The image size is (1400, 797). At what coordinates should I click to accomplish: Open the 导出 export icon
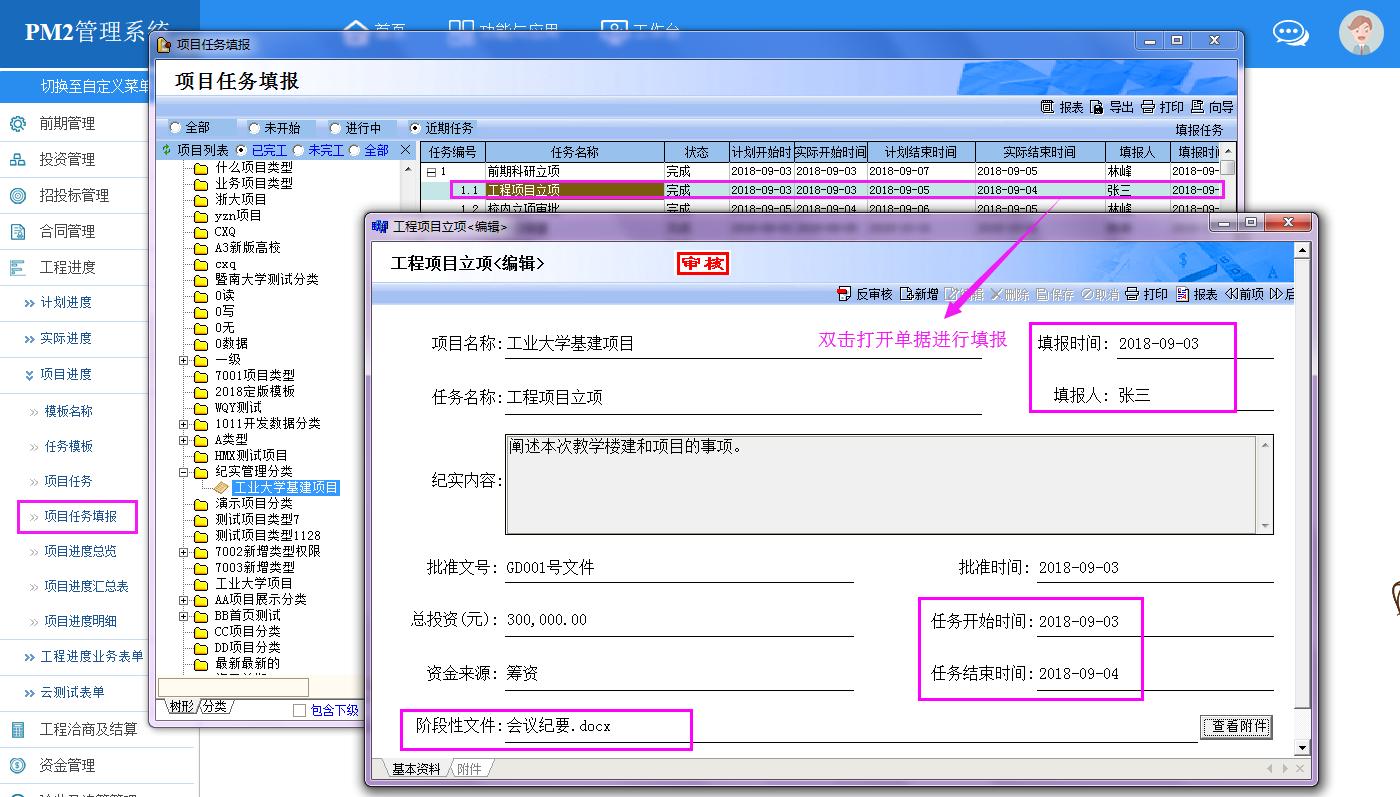(x=1097, y=107)
